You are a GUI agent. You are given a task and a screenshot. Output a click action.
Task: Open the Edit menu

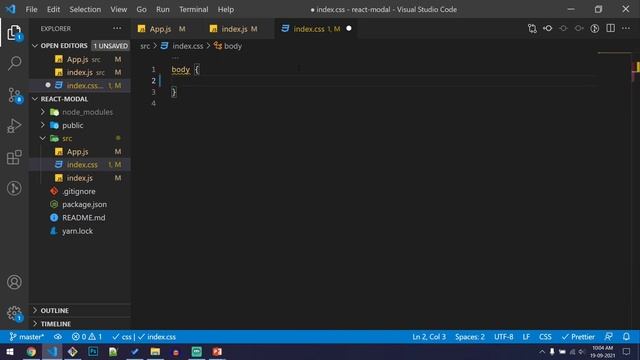click(x=53, y=9)
